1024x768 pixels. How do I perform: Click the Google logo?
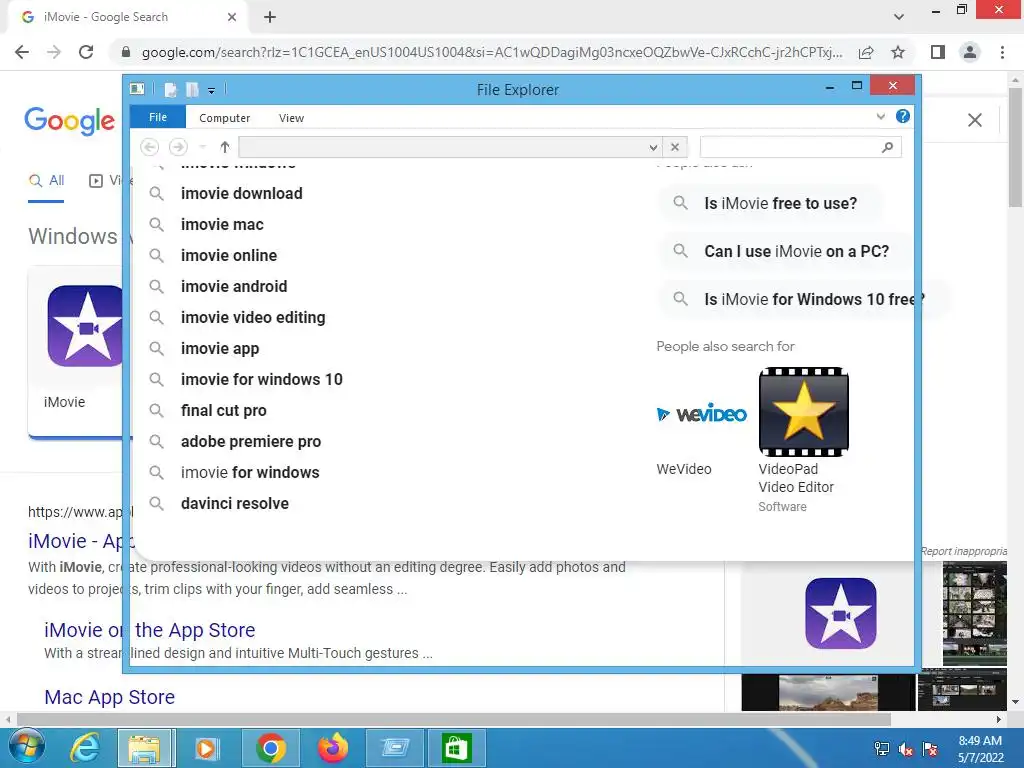click(69, 121)
